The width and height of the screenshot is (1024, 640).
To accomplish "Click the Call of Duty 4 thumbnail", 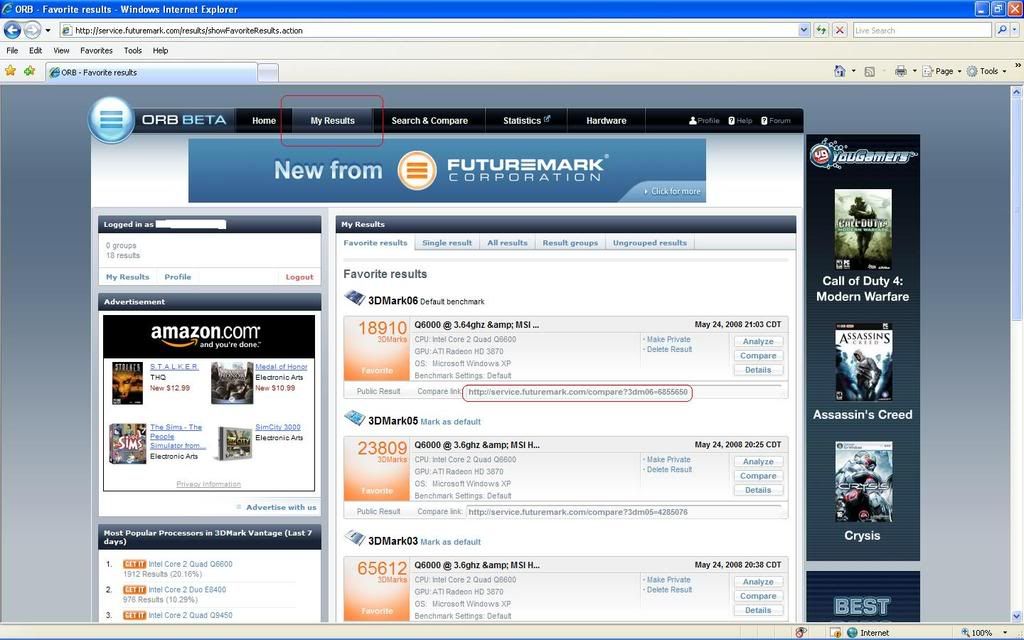I will click(862, 230).
